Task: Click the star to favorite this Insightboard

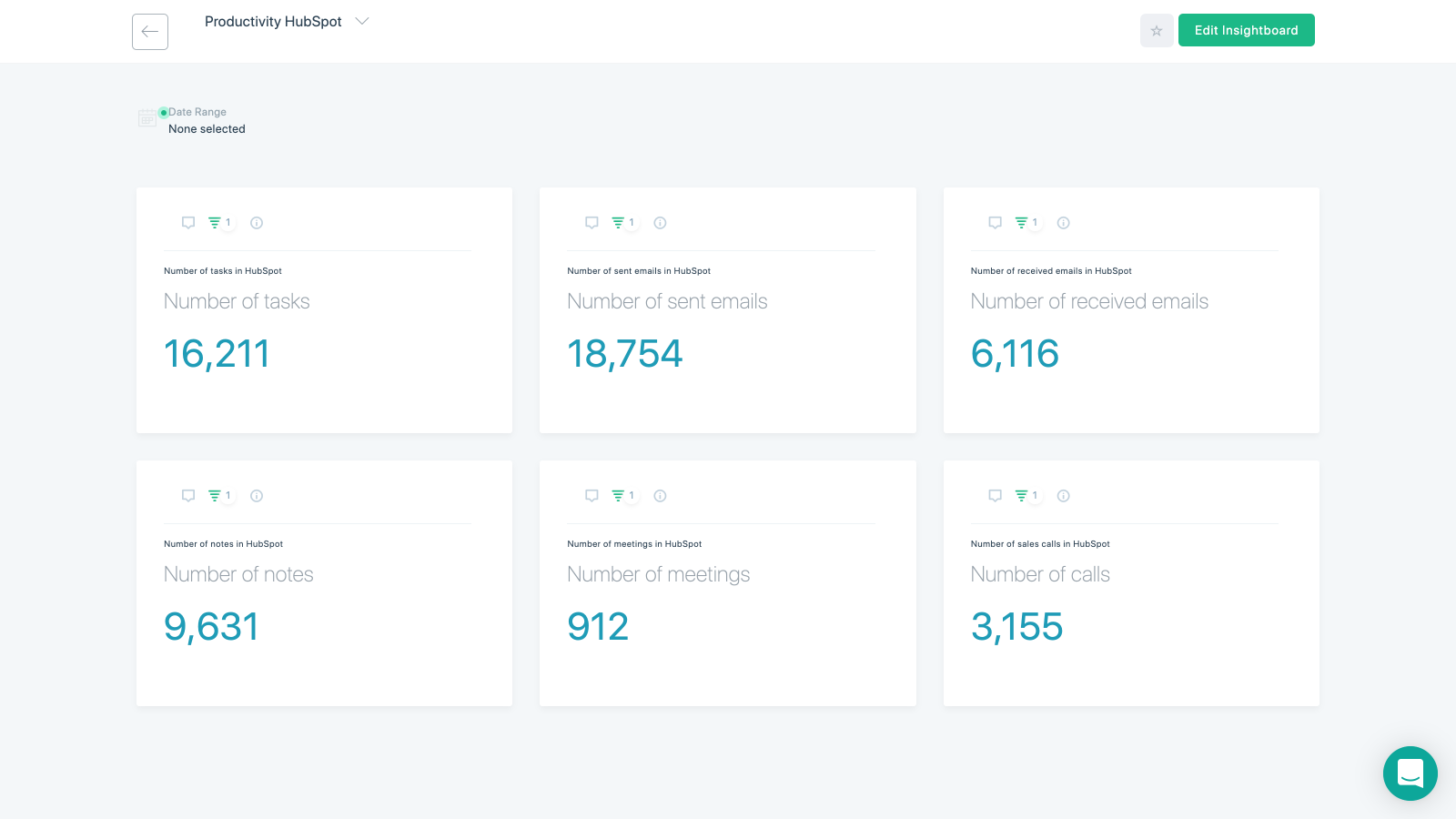Action: tap(1157, 30)
